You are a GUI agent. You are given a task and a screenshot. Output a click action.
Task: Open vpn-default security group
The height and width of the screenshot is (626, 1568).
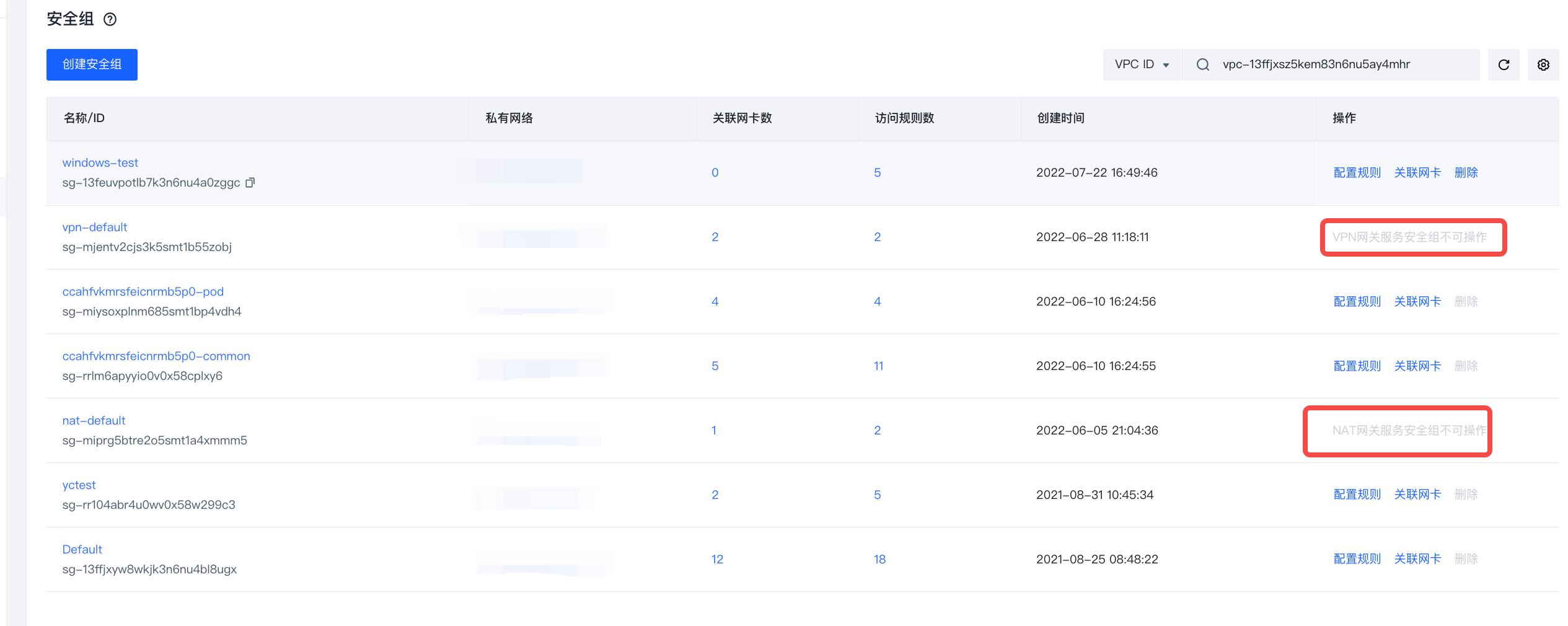pos(94,227)
